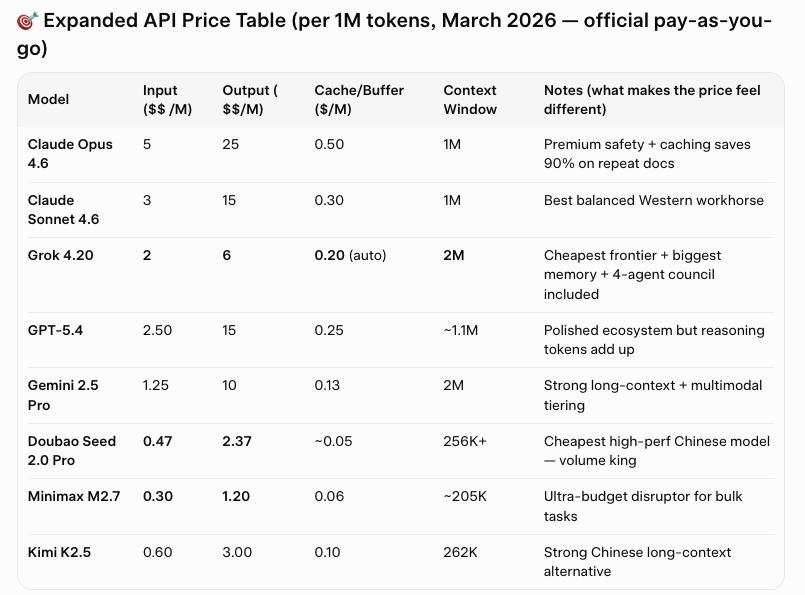Select the Grok 4.20 model cell
Screen dimensions: 805x595
(x=61, y=256)
